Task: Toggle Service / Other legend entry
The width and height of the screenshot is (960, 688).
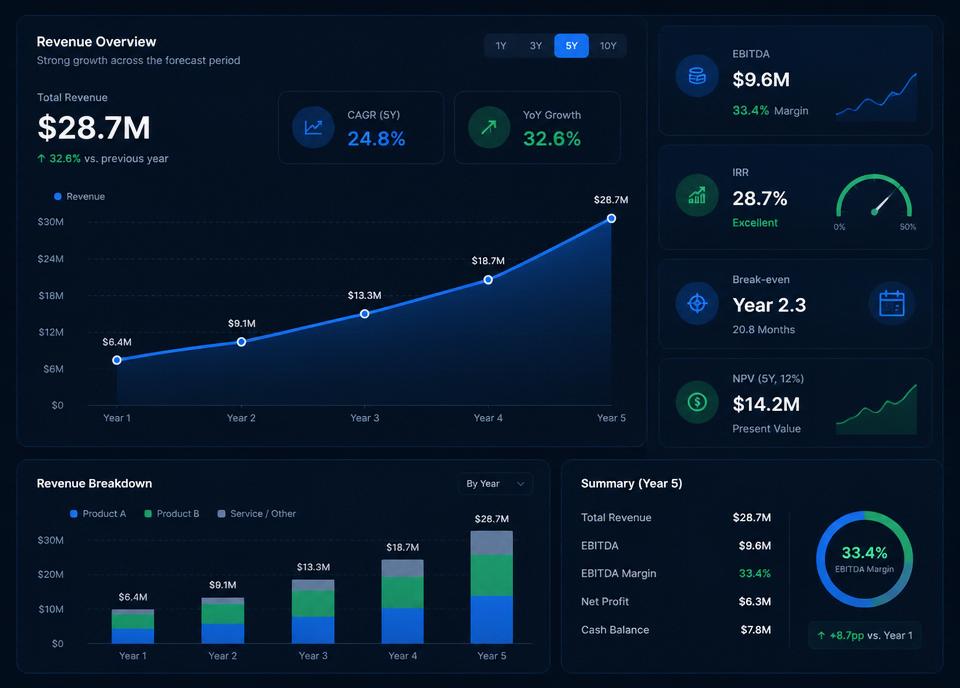Action: point(257,514)
